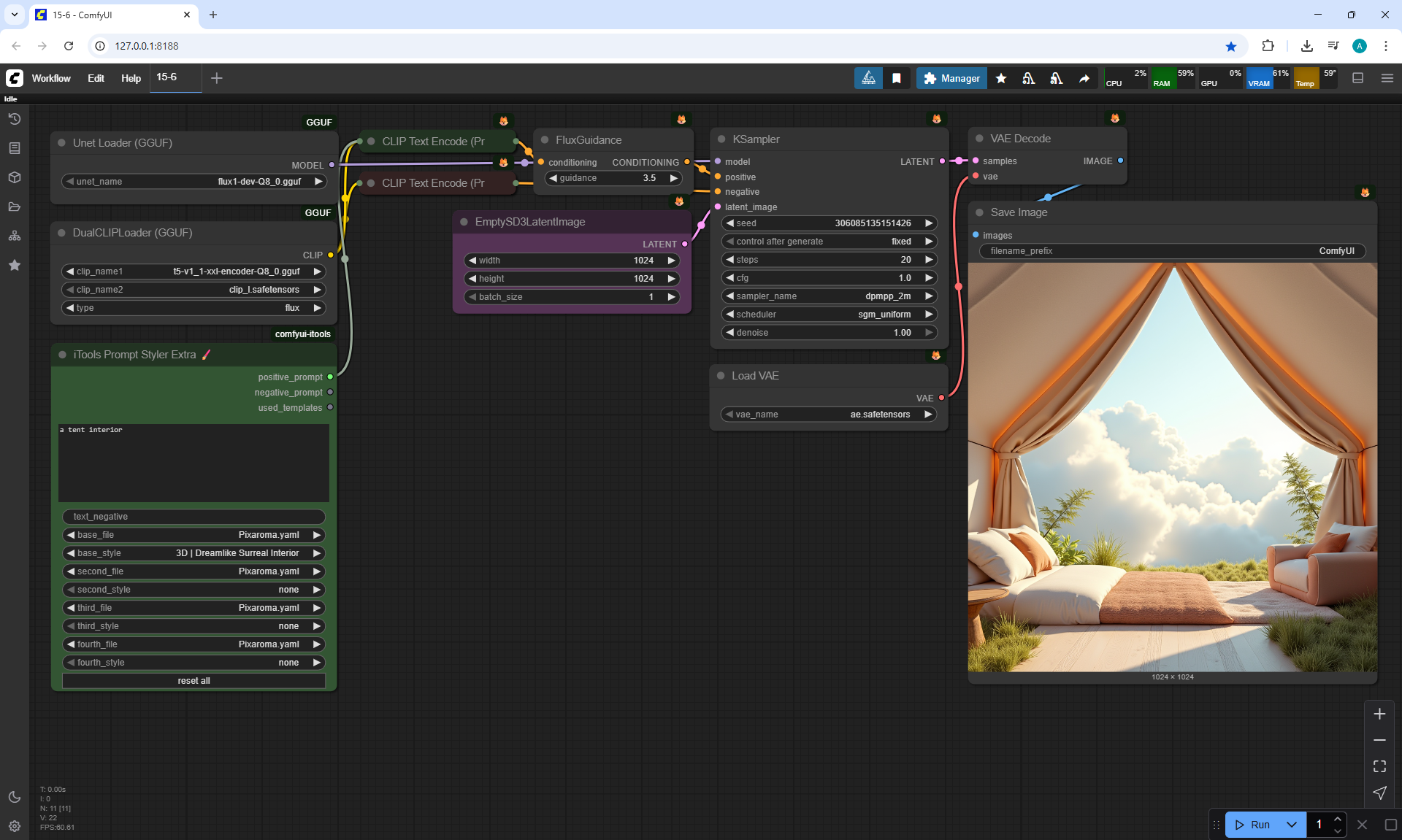Open the queue history sidebar icon
Screen dimensions: 1402x840
(14, 119)
